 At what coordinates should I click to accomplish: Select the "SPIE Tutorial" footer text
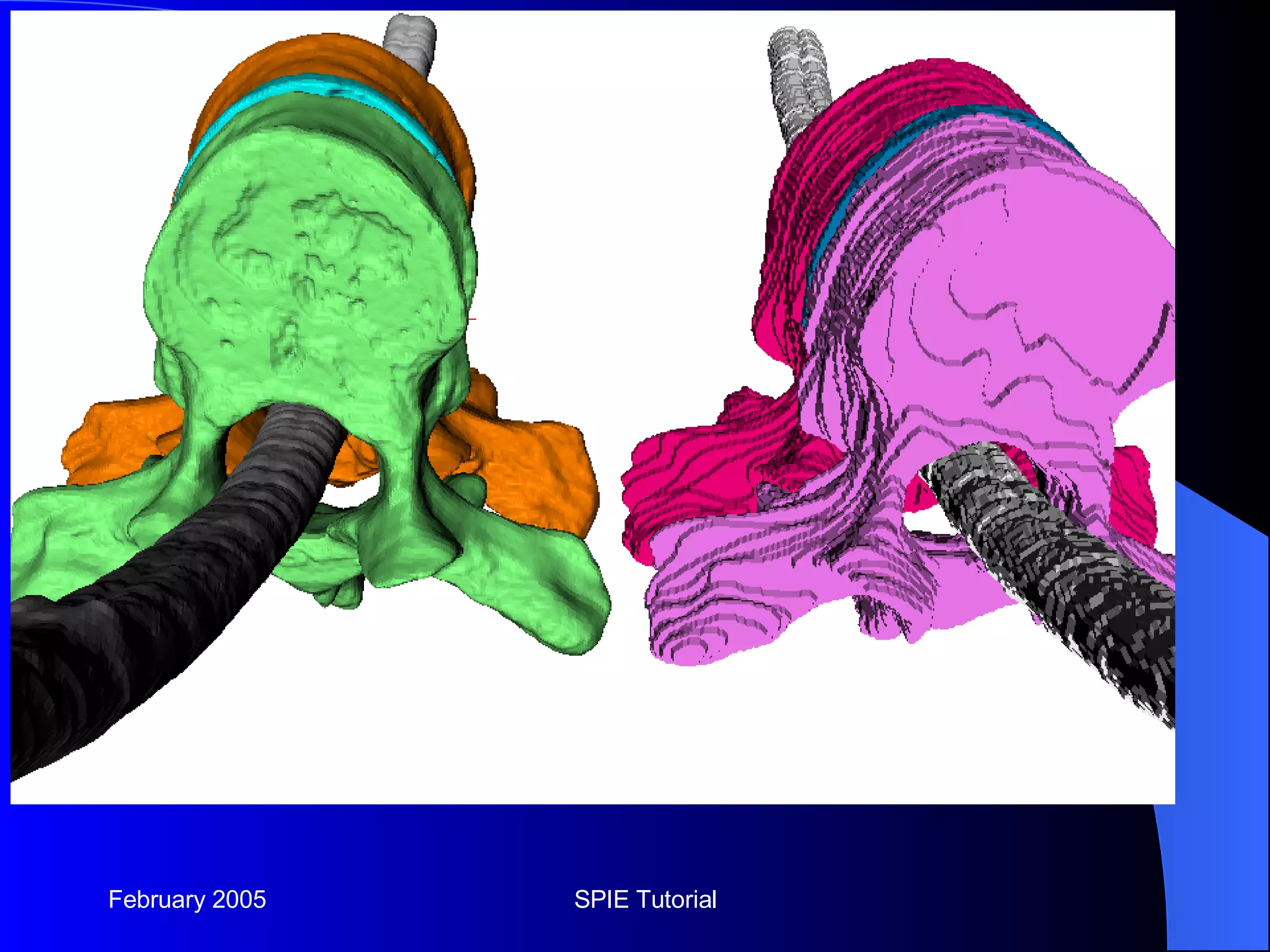click(x=645, y=899)
